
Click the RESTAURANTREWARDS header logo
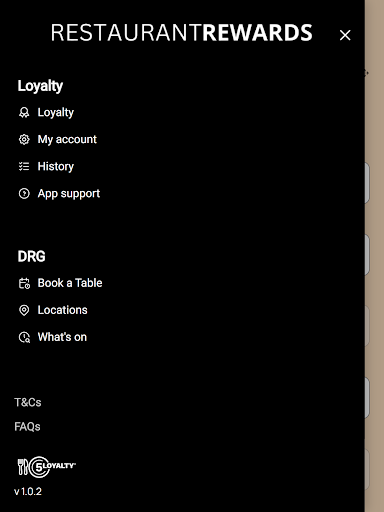coord(182,33)
